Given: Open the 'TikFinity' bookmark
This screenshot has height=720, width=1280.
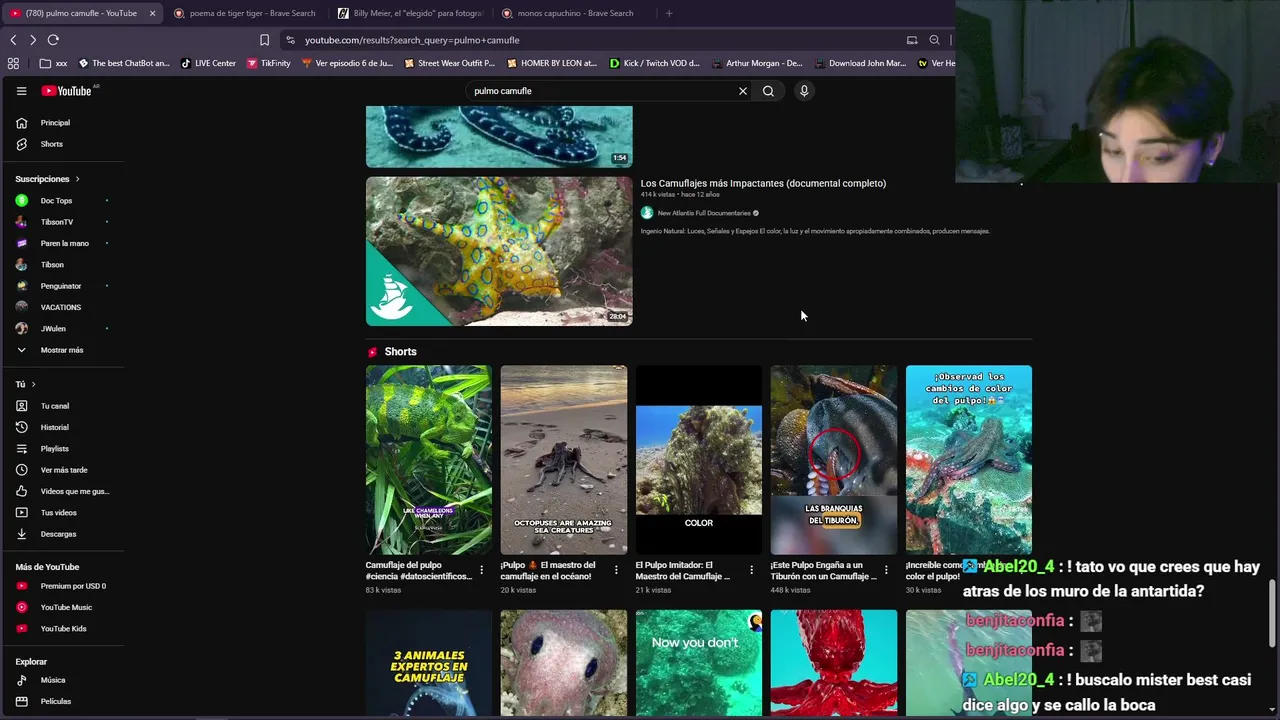Looking at the screenshot, I should tap(268, 63).
